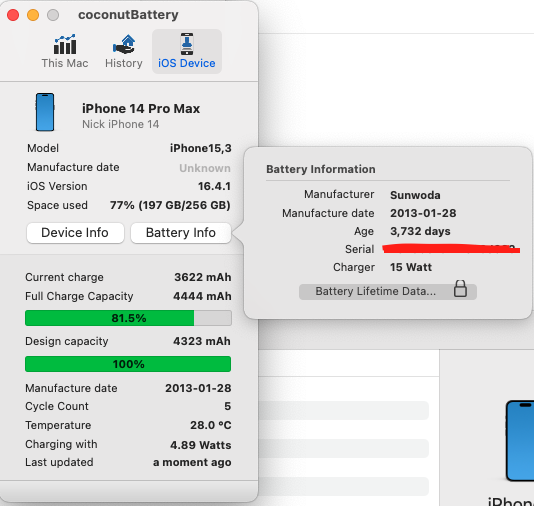Click the iPhone image in the background window

tap(520, 441)
